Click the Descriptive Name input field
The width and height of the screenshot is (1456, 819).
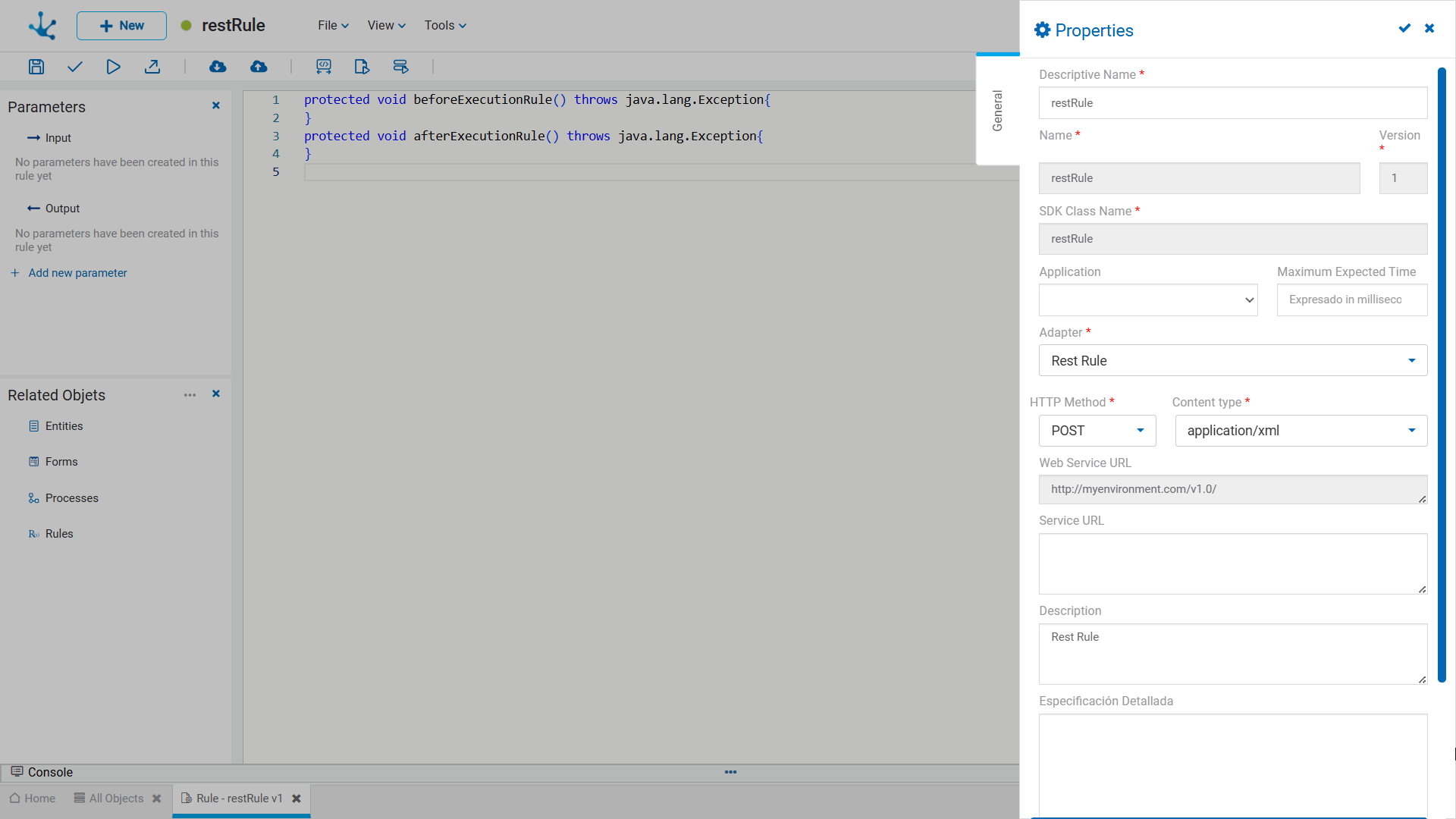(1233, 103)
